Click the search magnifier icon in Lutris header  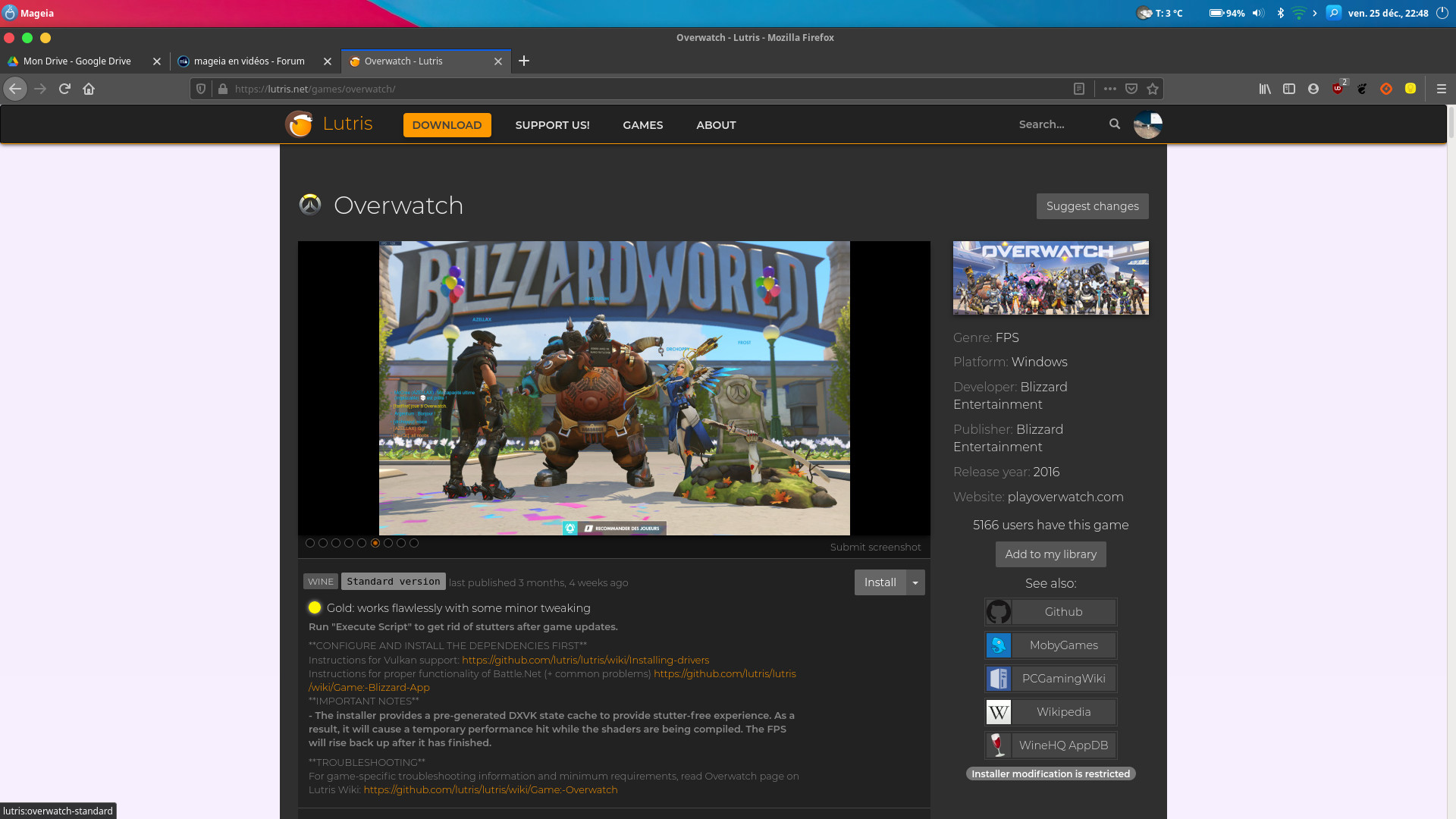point(1115,124)
